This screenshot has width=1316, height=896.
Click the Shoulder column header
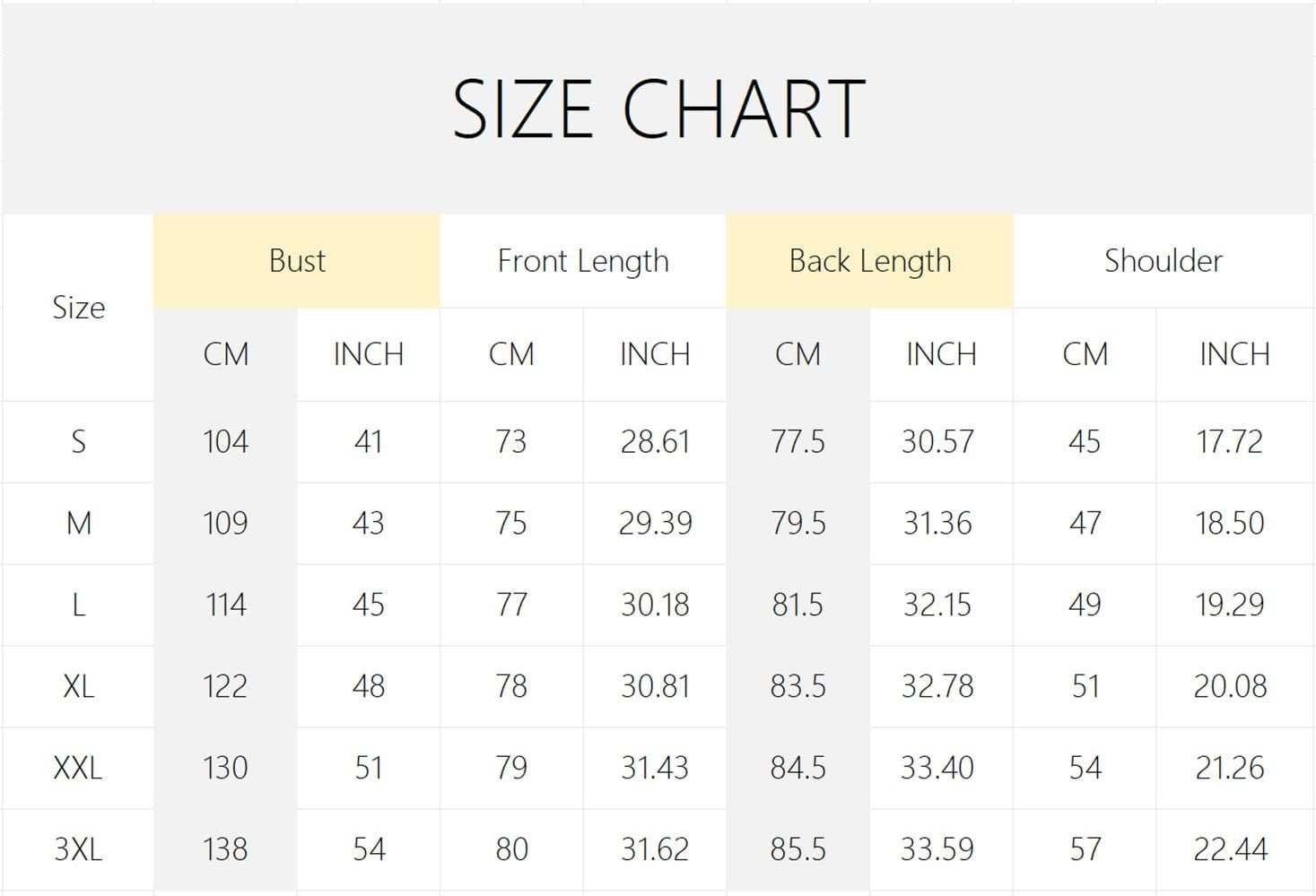pos(1163,261)
